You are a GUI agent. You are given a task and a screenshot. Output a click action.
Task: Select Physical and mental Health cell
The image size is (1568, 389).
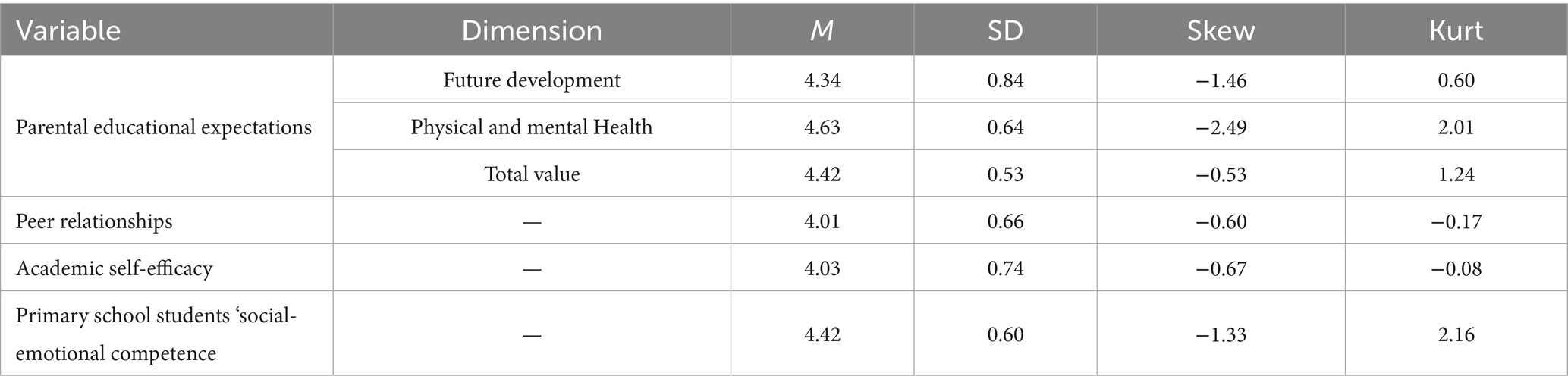click(x=532, y=127)
